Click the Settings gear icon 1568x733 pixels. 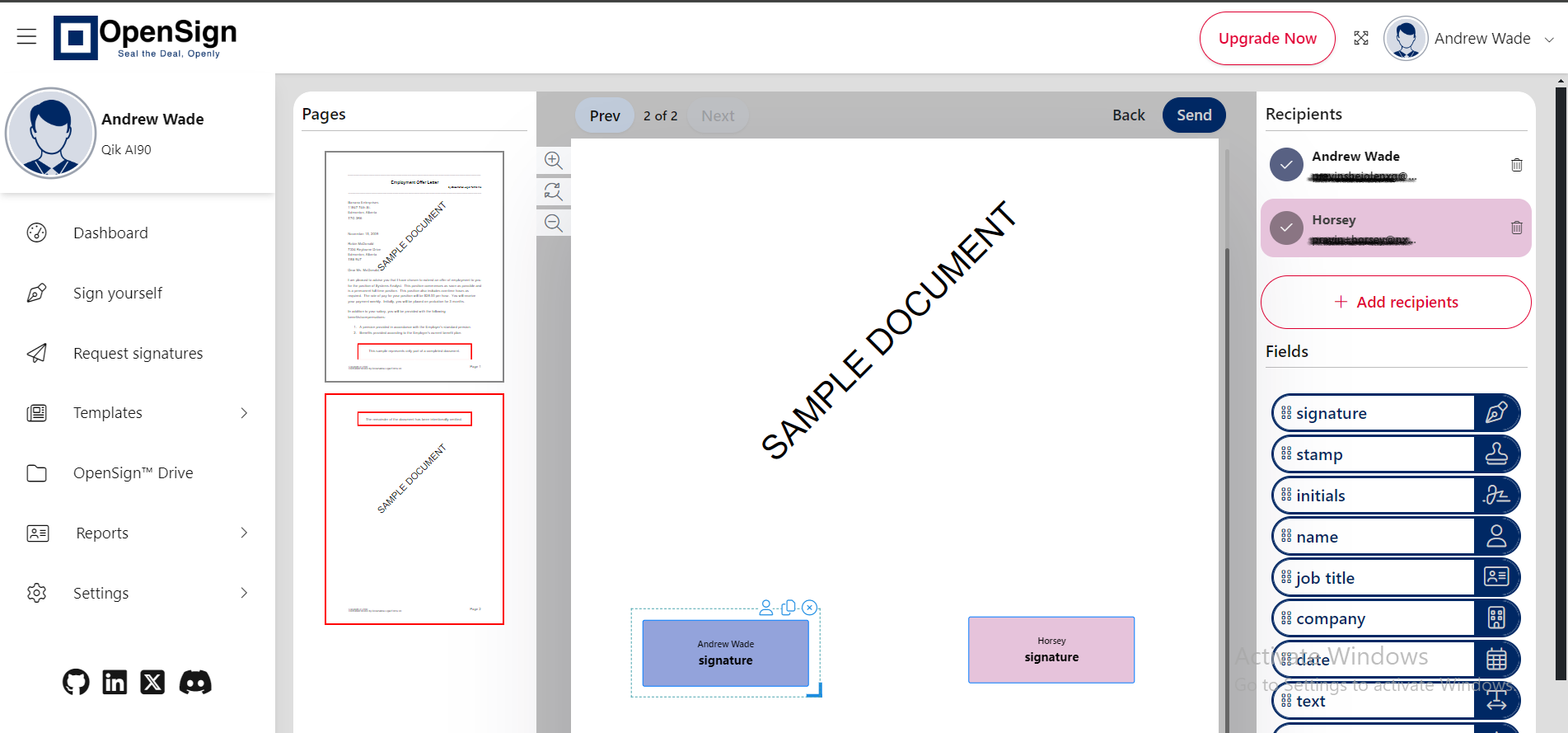[37, 593]
